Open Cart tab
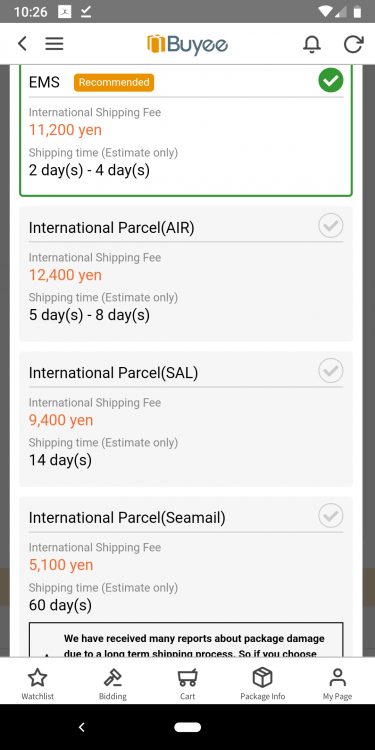375x750 pixels. pos(188,684)
